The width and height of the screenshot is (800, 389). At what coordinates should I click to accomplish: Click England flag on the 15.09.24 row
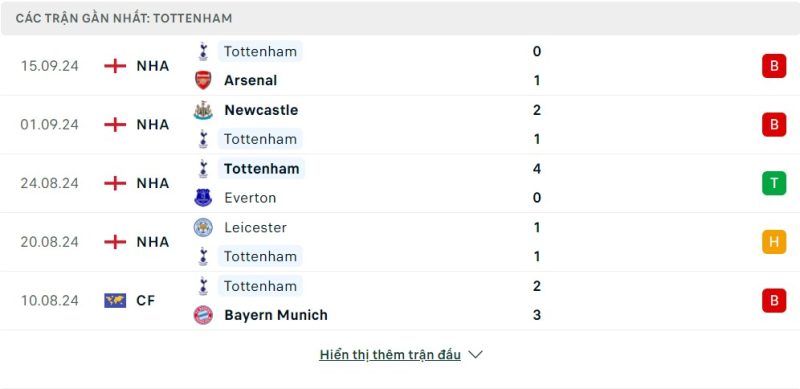click(x=115, y=66)
